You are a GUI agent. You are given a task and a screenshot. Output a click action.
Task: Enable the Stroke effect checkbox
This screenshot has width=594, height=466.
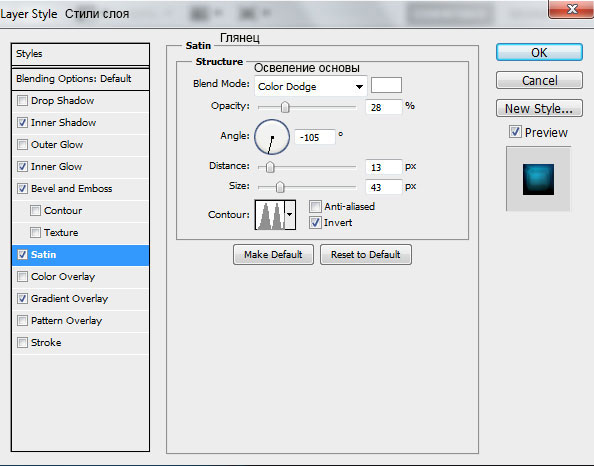click(22, 342)
